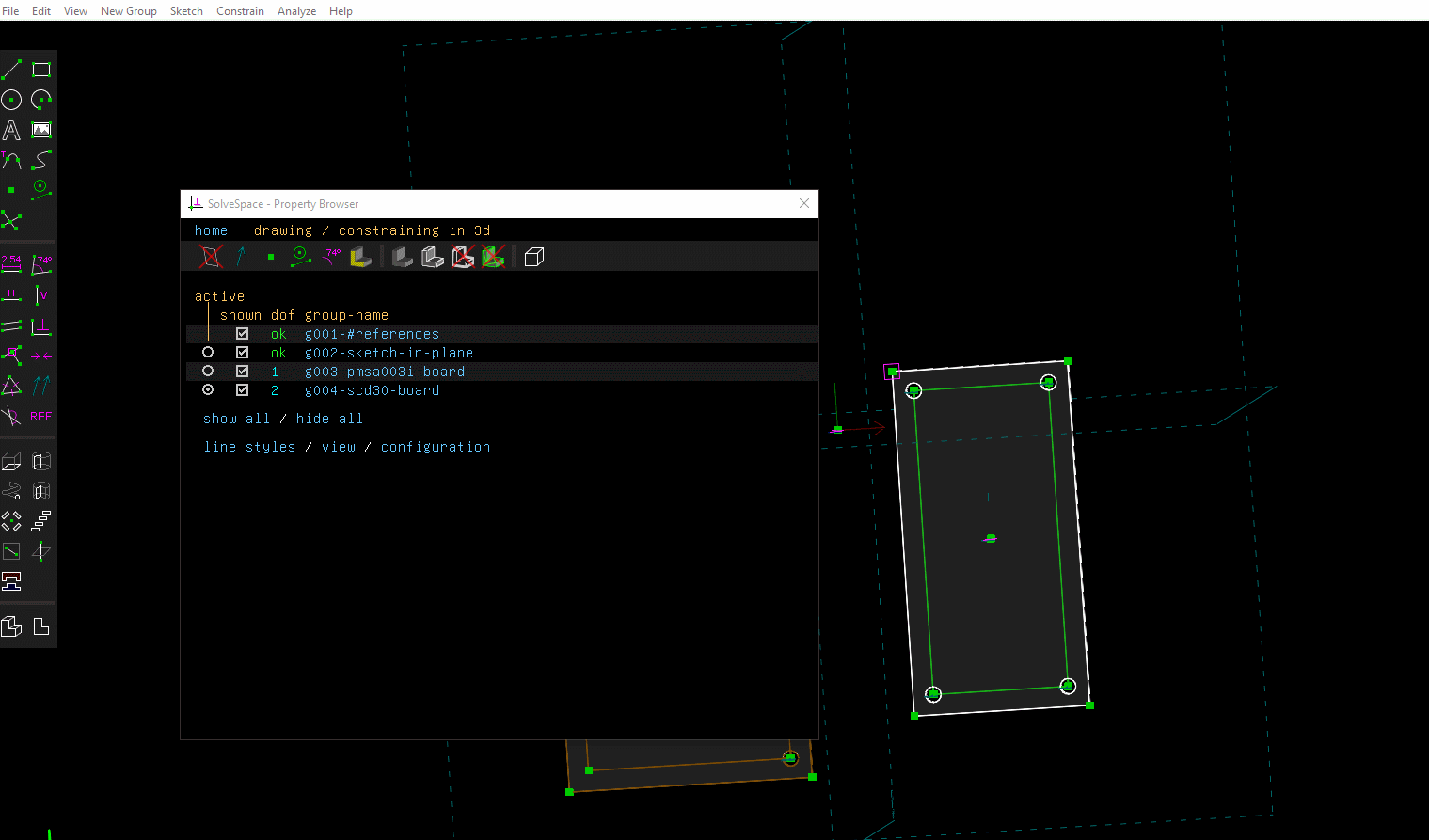Select the Extrude tool
This screenshot has width=1429, height=840.
11,460
